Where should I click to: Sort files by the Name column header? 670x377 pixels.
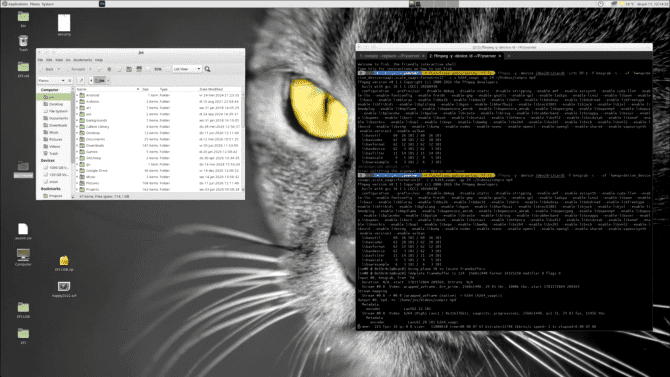pos(108,89)
